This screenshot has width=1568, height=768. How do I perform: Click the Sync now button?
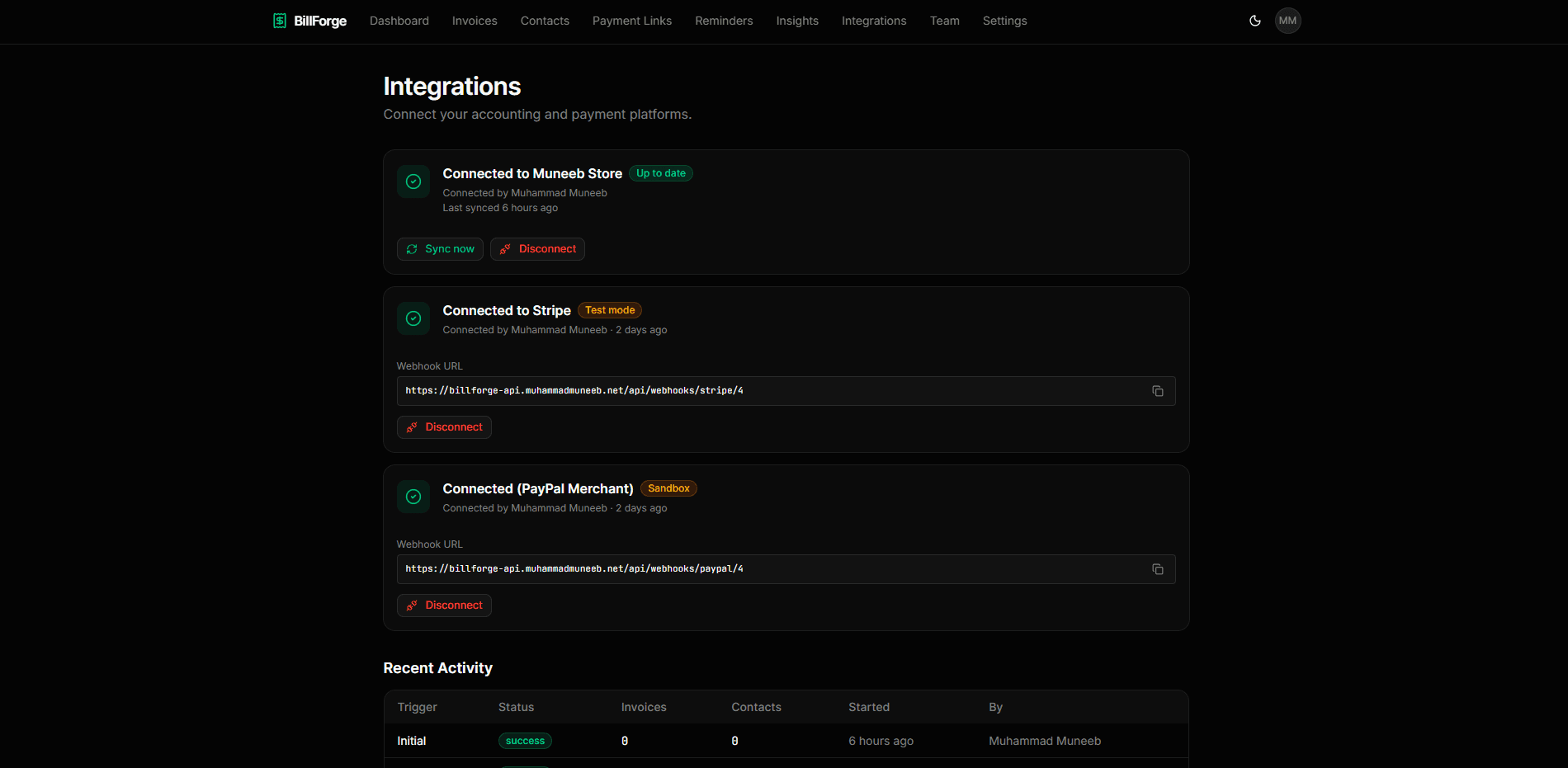click(x=440, y=249)
